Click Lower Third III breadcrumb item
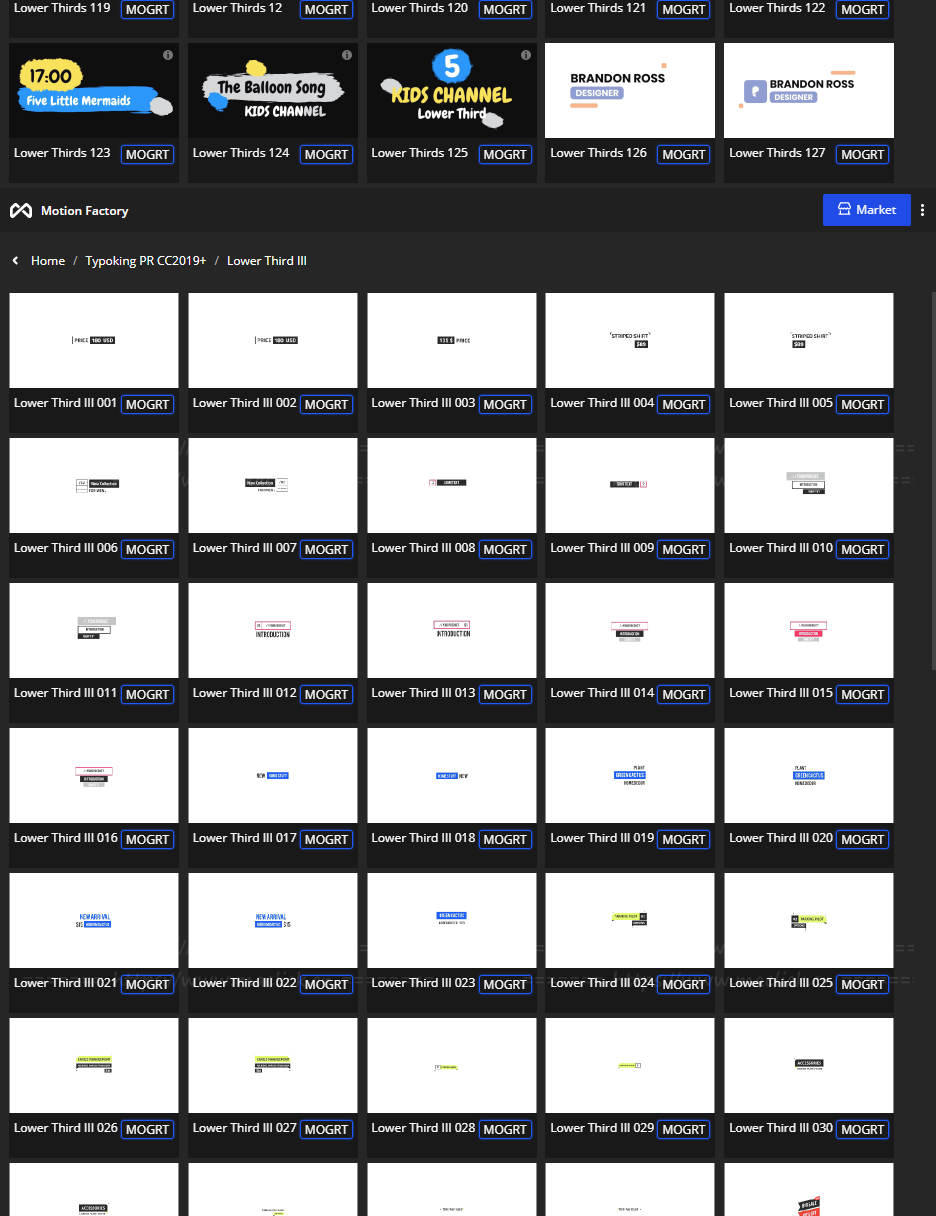Viewport: 936px width, 1216px height. (267, 261)
